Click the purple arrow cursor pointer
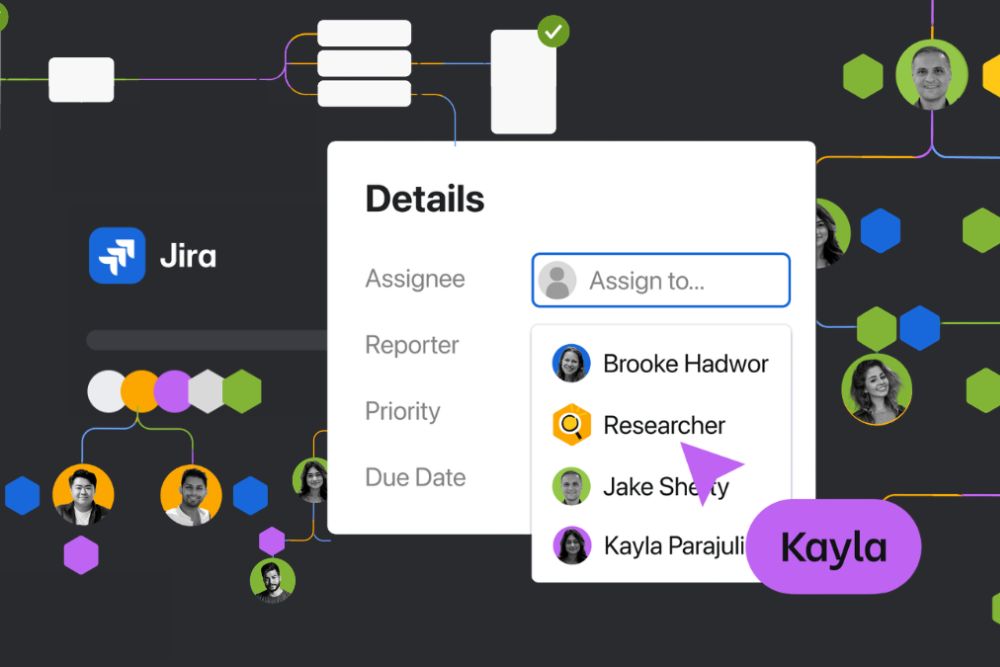1000x667 pixels. (x=713, y=467)
